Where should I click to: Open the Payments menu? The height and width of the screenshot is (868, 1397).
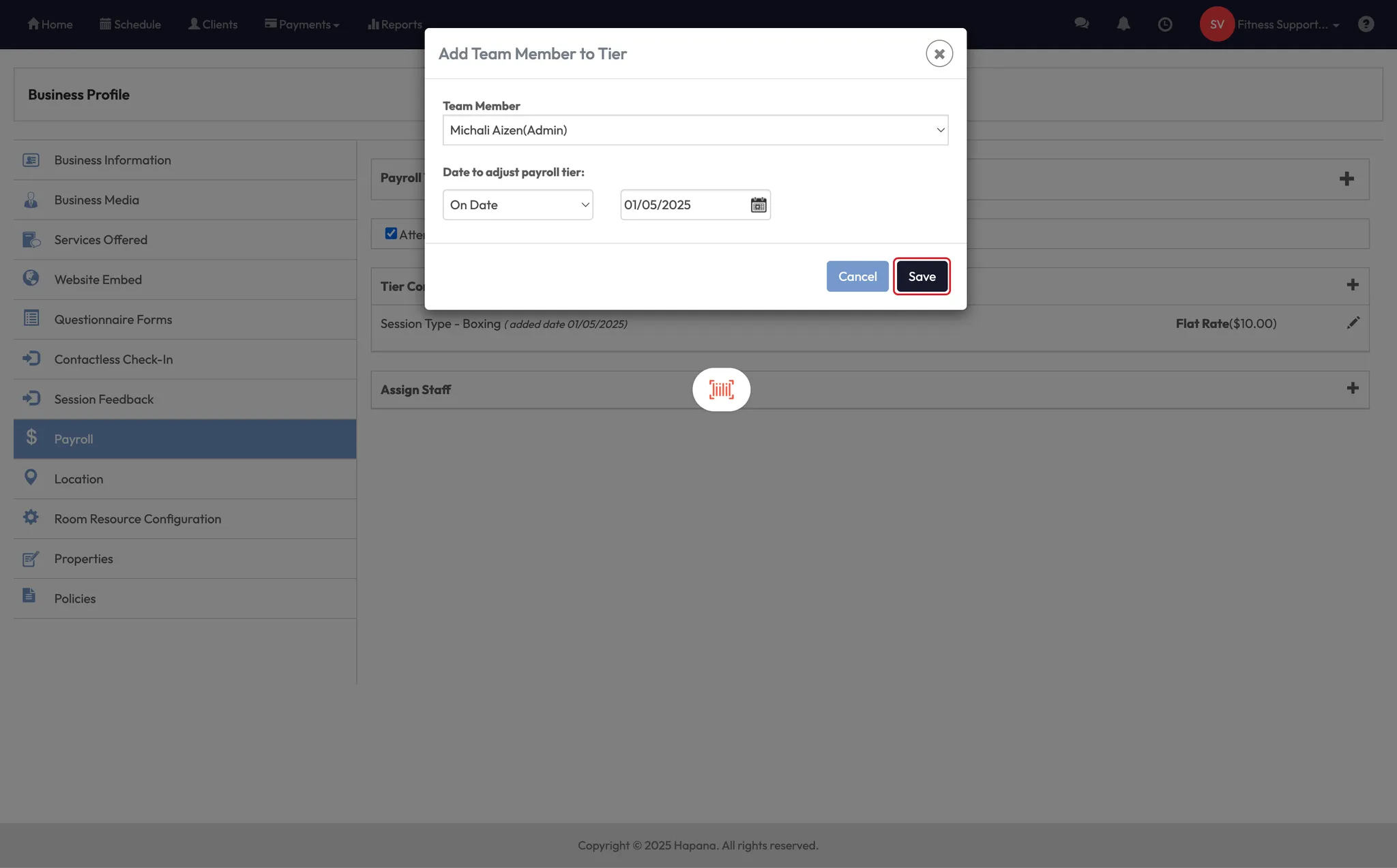point(302,25)
